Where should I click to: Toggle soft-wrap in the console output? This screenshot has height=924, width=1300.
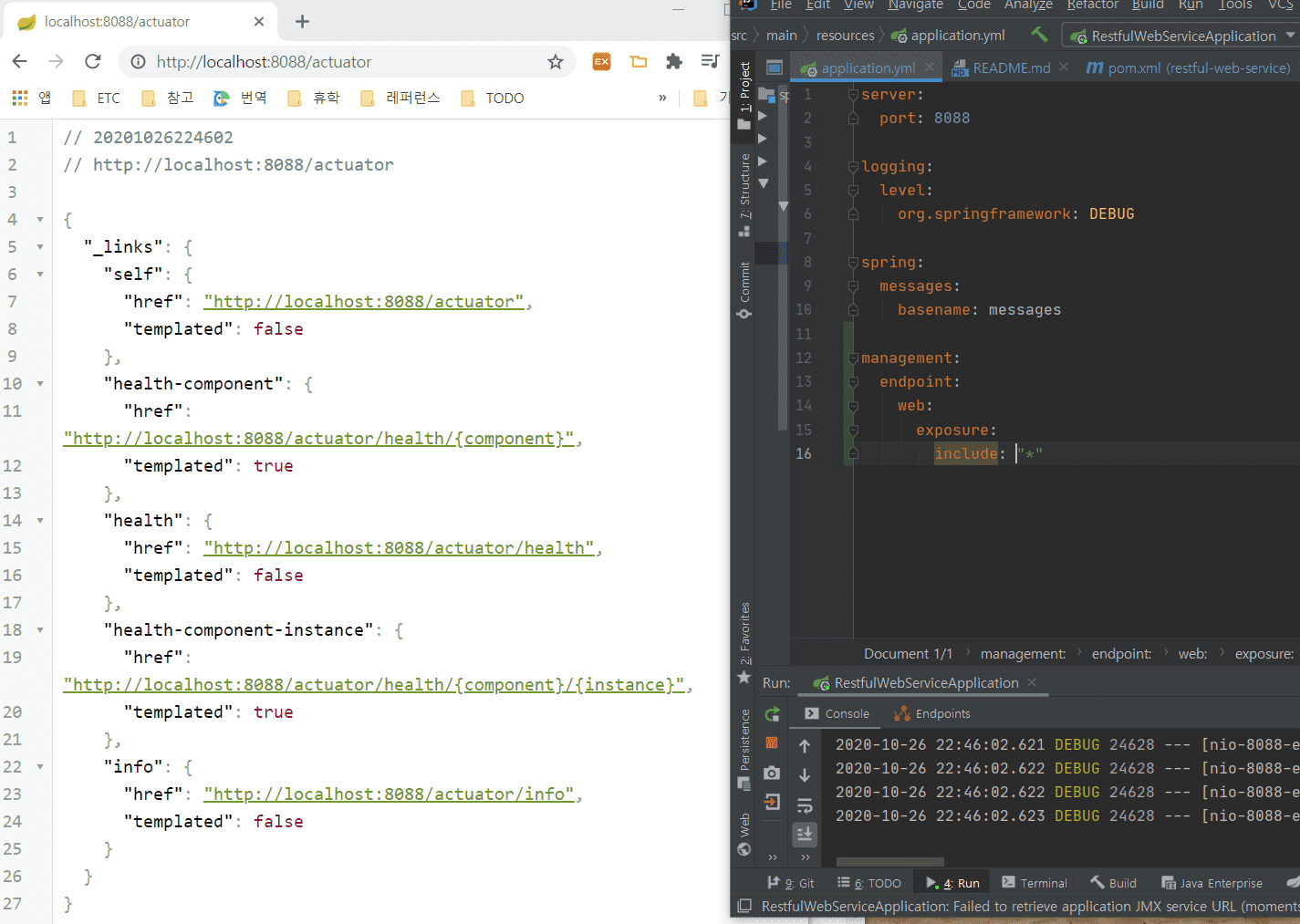pos(805,805)
